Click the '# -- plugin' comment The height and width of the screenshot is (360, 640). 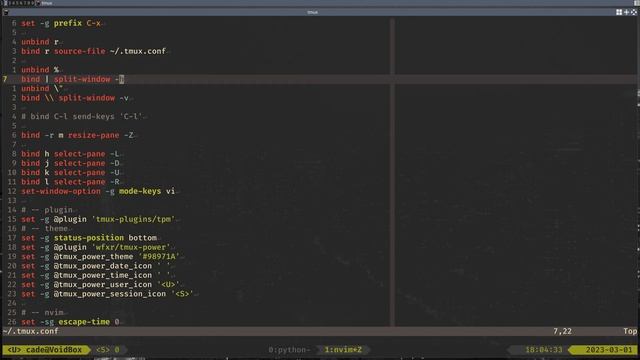click(47, 210)
